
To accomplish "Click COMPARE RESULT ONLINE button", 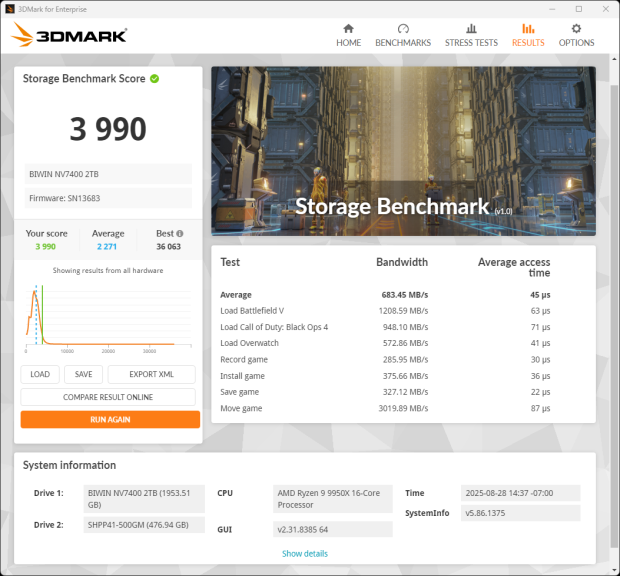I will [108, 397].
